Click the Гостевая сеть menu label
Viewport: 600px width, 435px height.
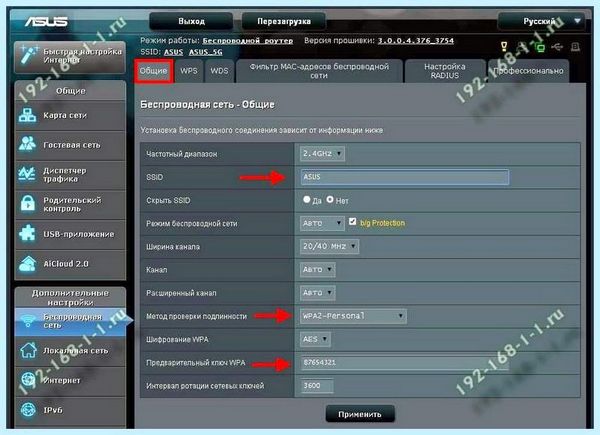72,145
